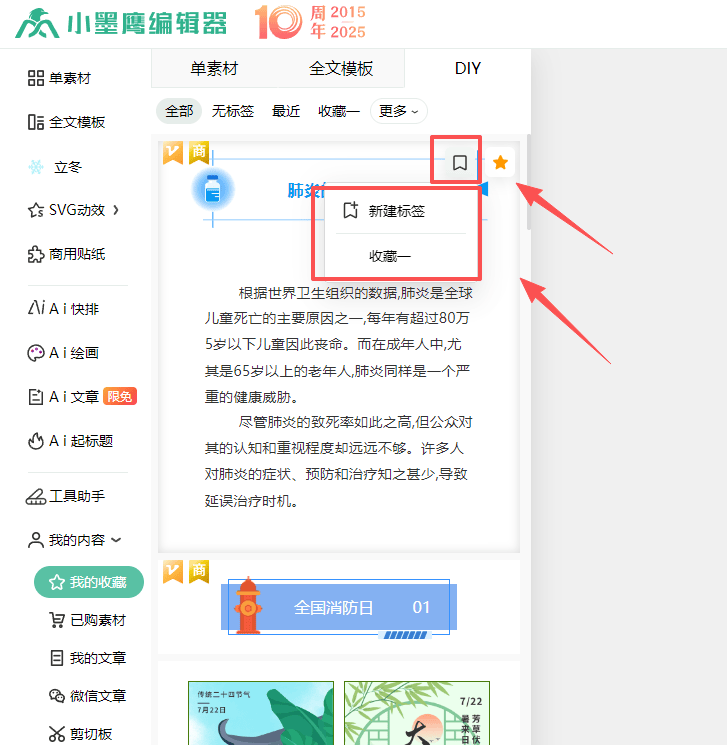Open the 更多 tag dropdown
Screen dimensions: 727x745
pyautogui.click(x=398, y=111)
